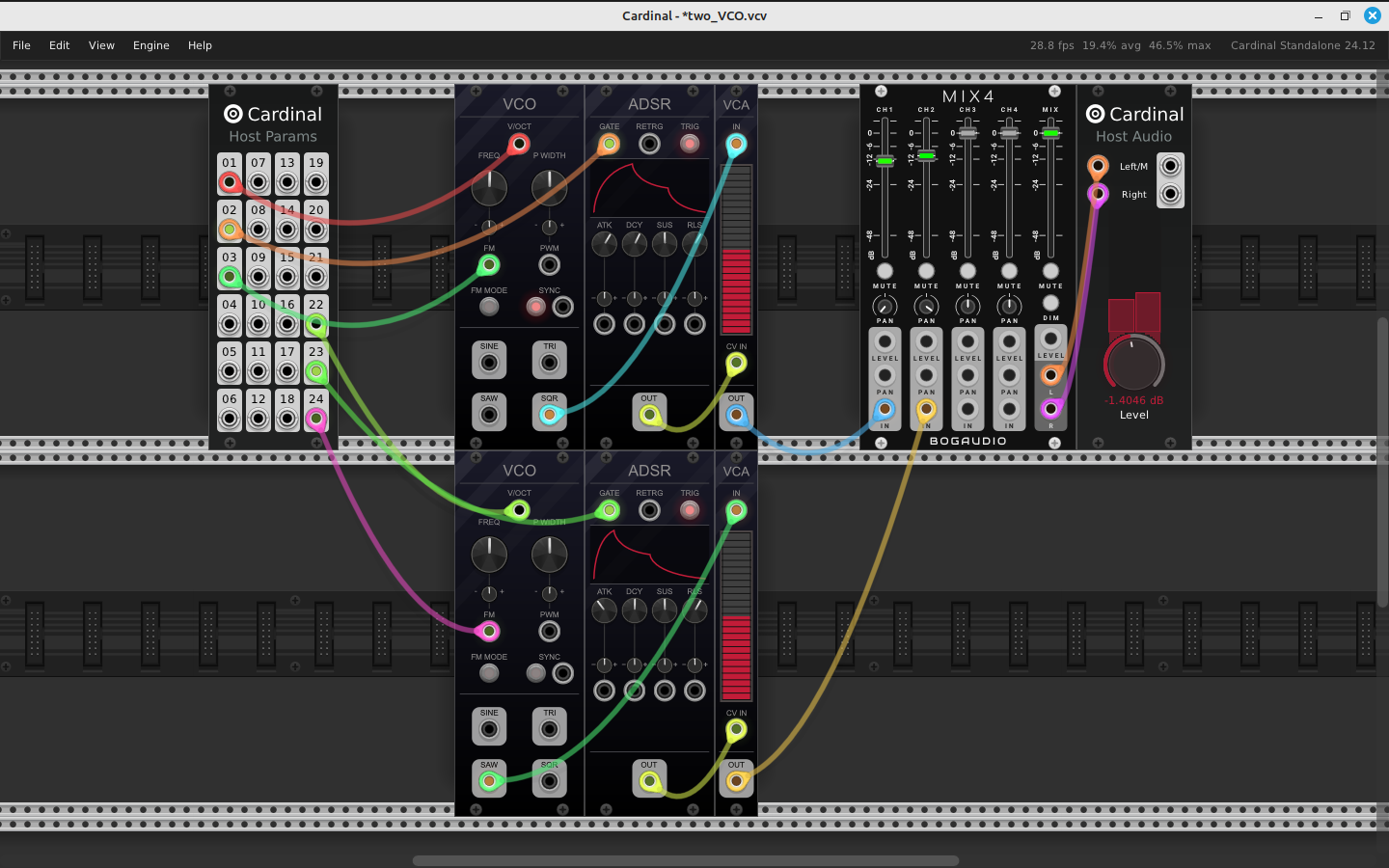Toggle top VCO FM MODE button
This screenshot has height=868, width=1389.
click(x=489, y=307)
